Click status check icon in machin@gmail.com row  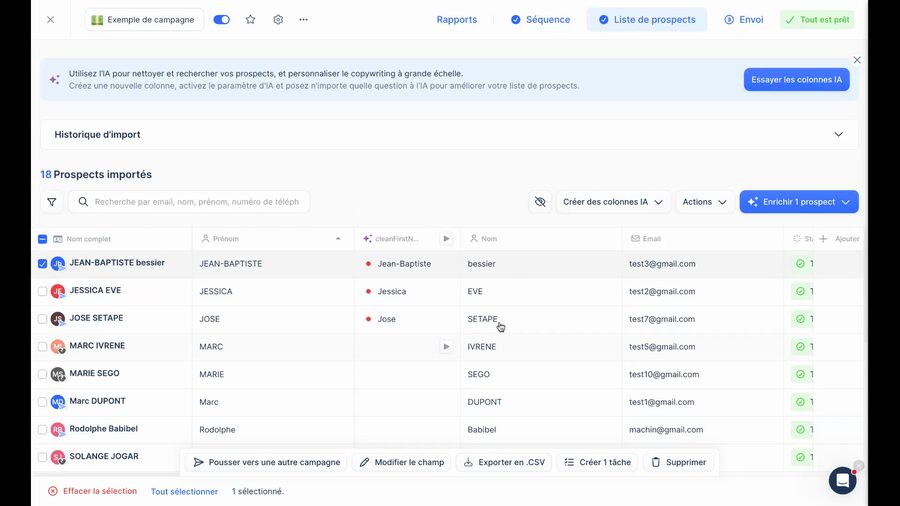click(800, 429)
